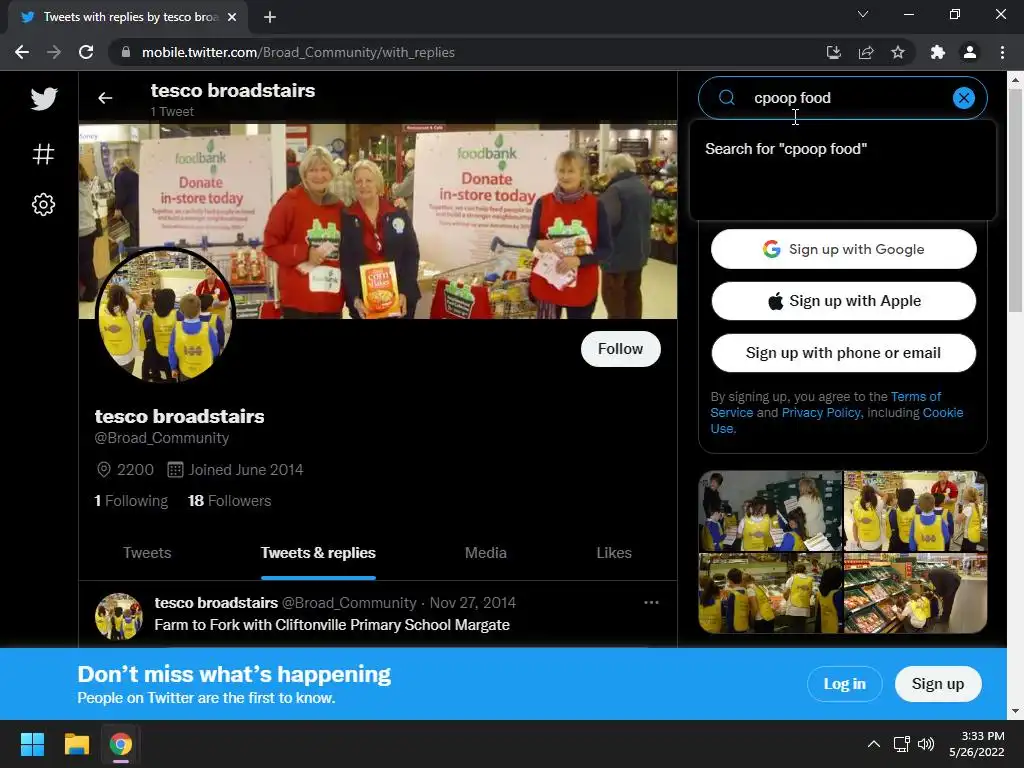View site lock information icon

126,52
